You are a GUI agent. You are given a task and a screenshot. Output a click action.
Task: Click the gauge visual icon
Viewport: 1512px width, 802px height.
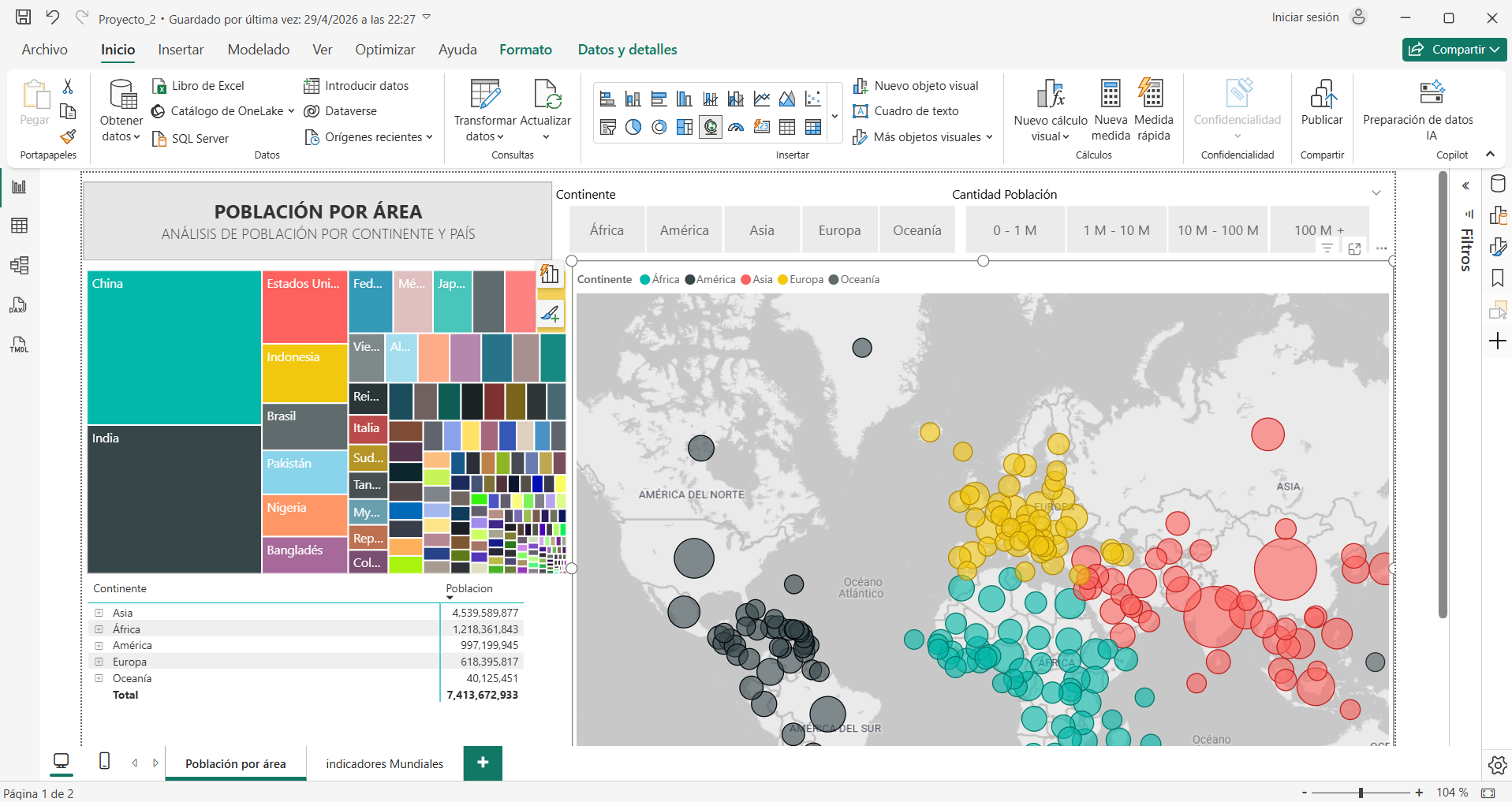[x=736, y=127]
